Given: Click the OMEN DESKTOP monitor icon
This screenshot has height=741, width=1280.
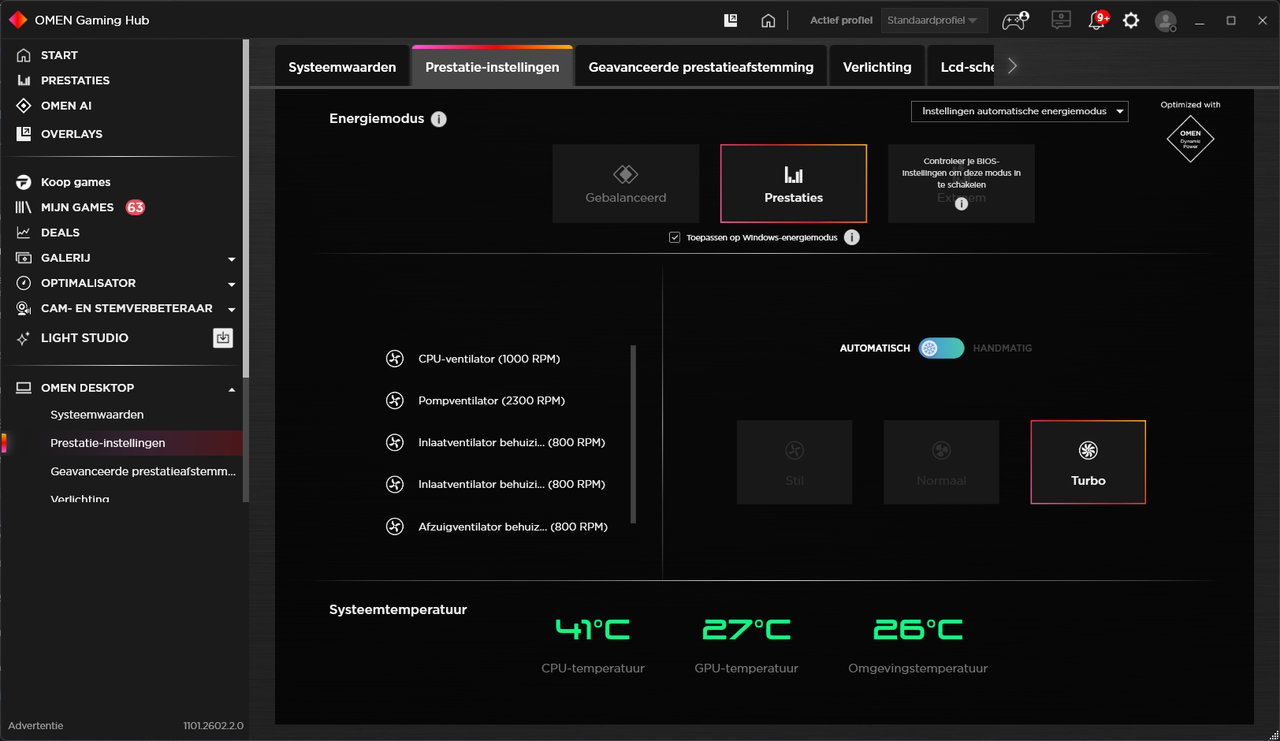Looking at the screenshot, I should point(24,388).
